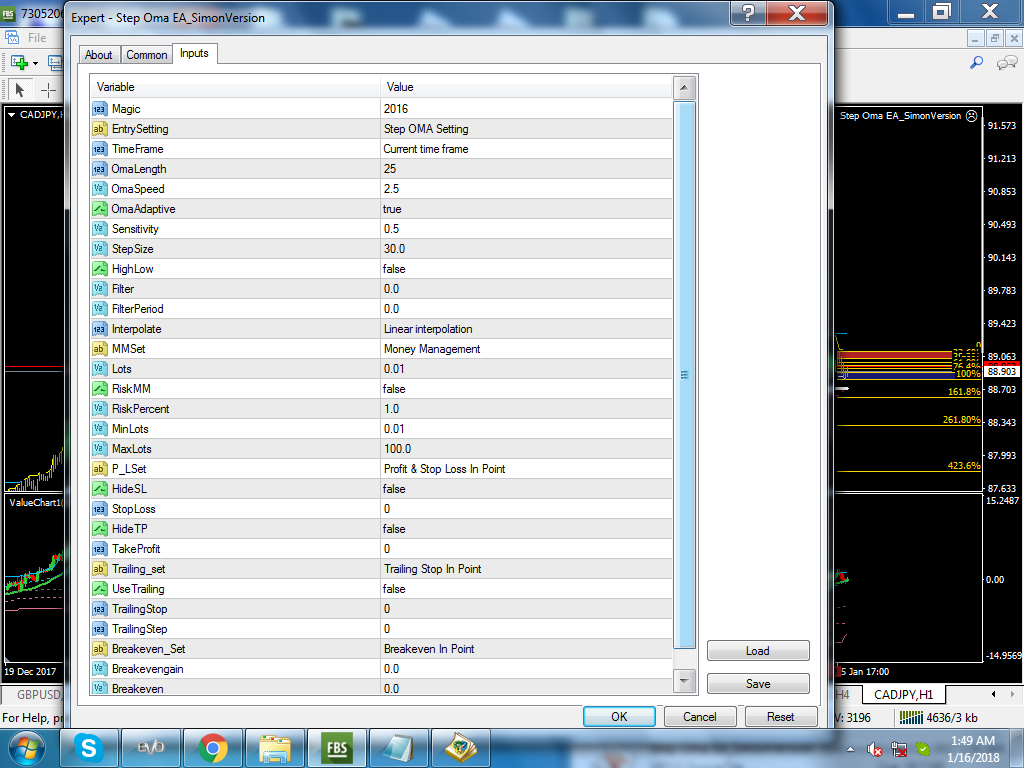1024x768 pixels.
Task: Open the evo app in taskbar
Action: [x=151, y=748]
